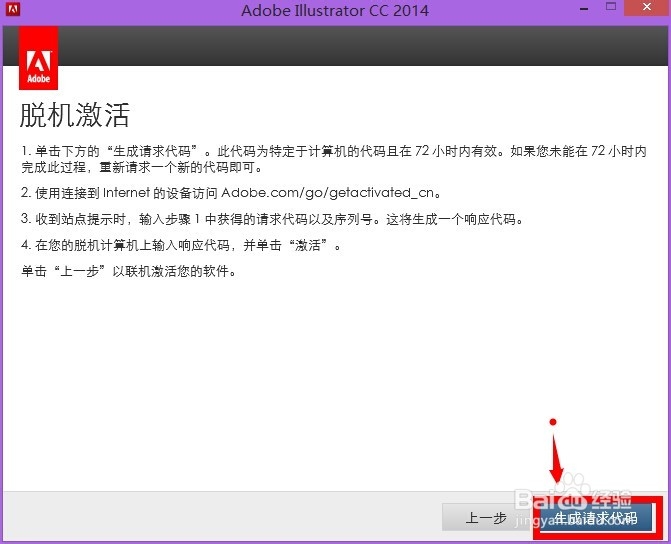This screenshot has width=671, height=544.
Task: Click the Adobe.com/go/getactivated_cn address text
Action: tap(327, 193)
